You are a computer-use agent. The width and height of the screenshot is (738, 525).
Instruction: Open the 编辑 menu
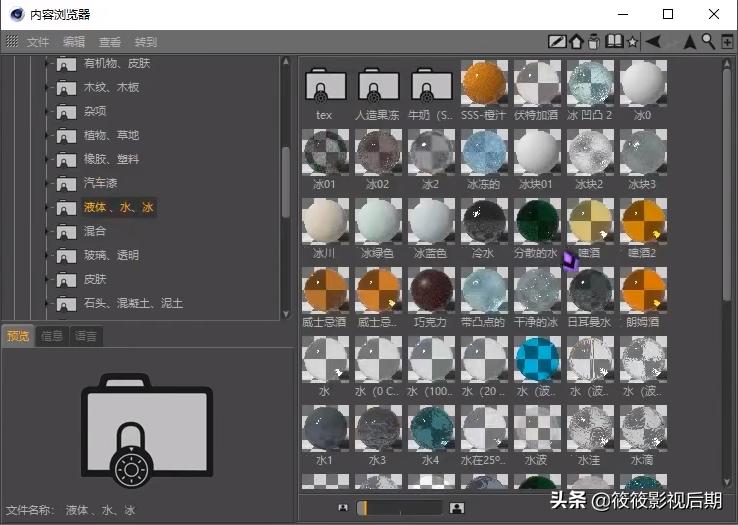74,42
